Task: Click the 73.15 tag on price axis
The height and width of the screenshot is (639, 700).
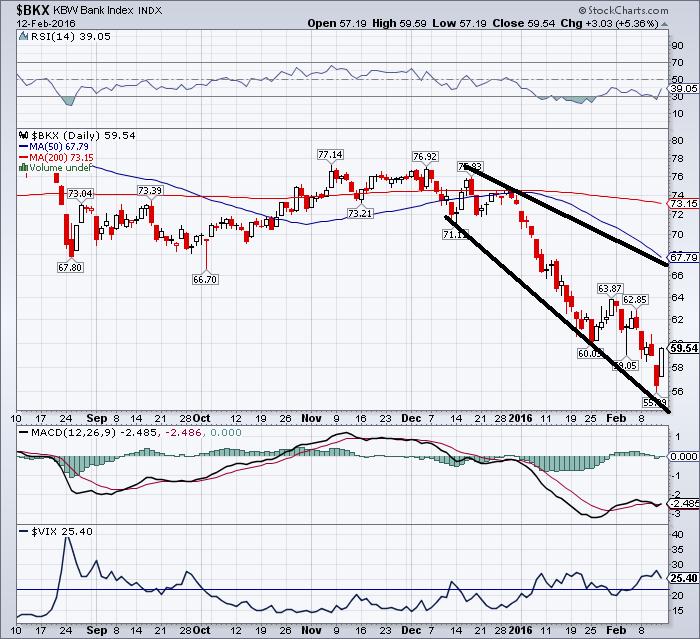Action: 684,204
